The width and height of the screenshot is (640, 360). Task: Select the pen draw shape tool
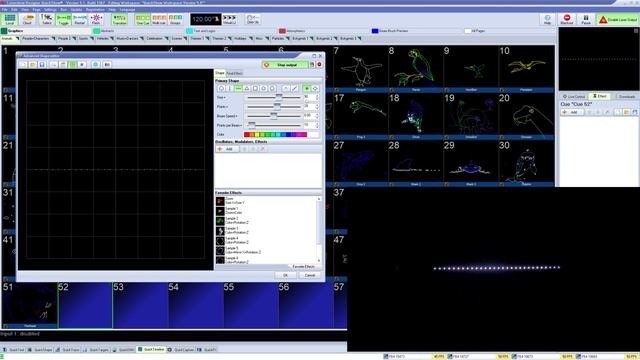point(294,89)
